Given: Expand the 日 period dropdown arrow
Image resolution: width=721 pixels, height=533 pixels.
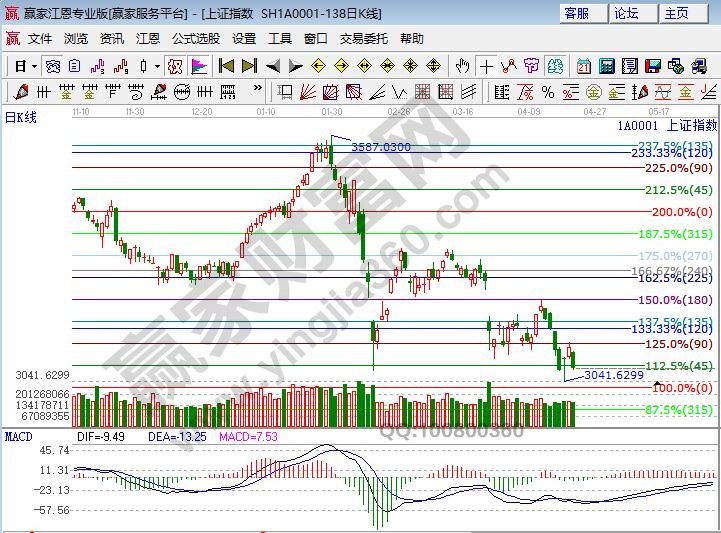Looking at the screenshot, I should coord(35,66).
